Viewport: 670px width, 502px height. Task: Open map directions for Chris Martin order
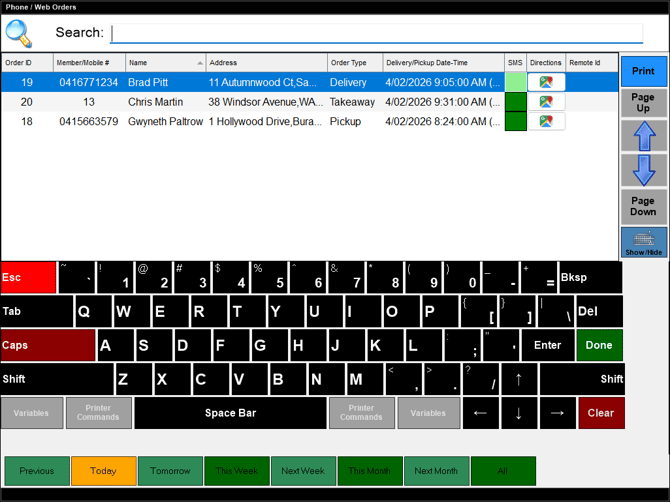[x=546, y=102]
